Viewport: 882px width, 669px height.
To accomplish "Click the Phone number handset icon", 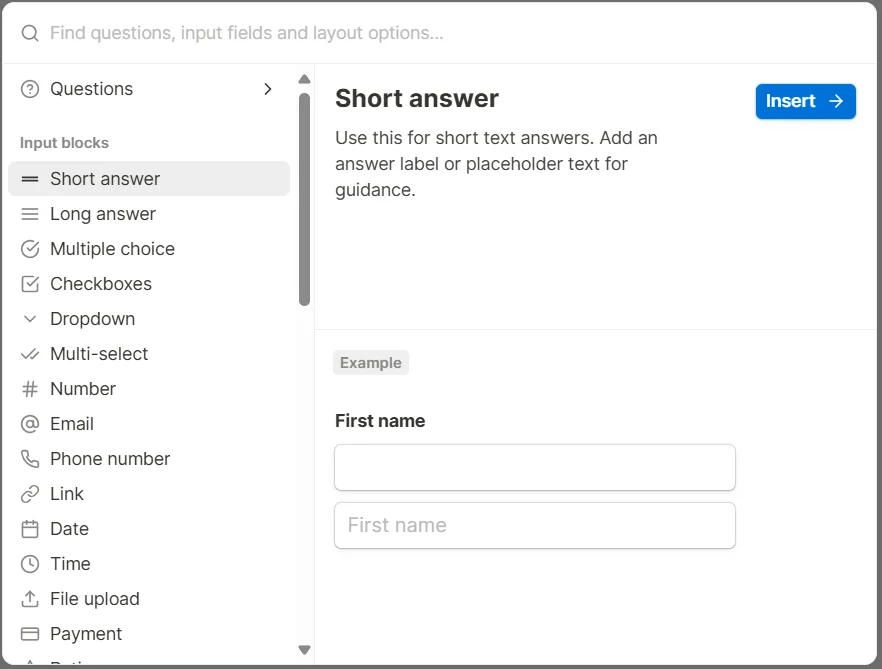I will [30, 459].
